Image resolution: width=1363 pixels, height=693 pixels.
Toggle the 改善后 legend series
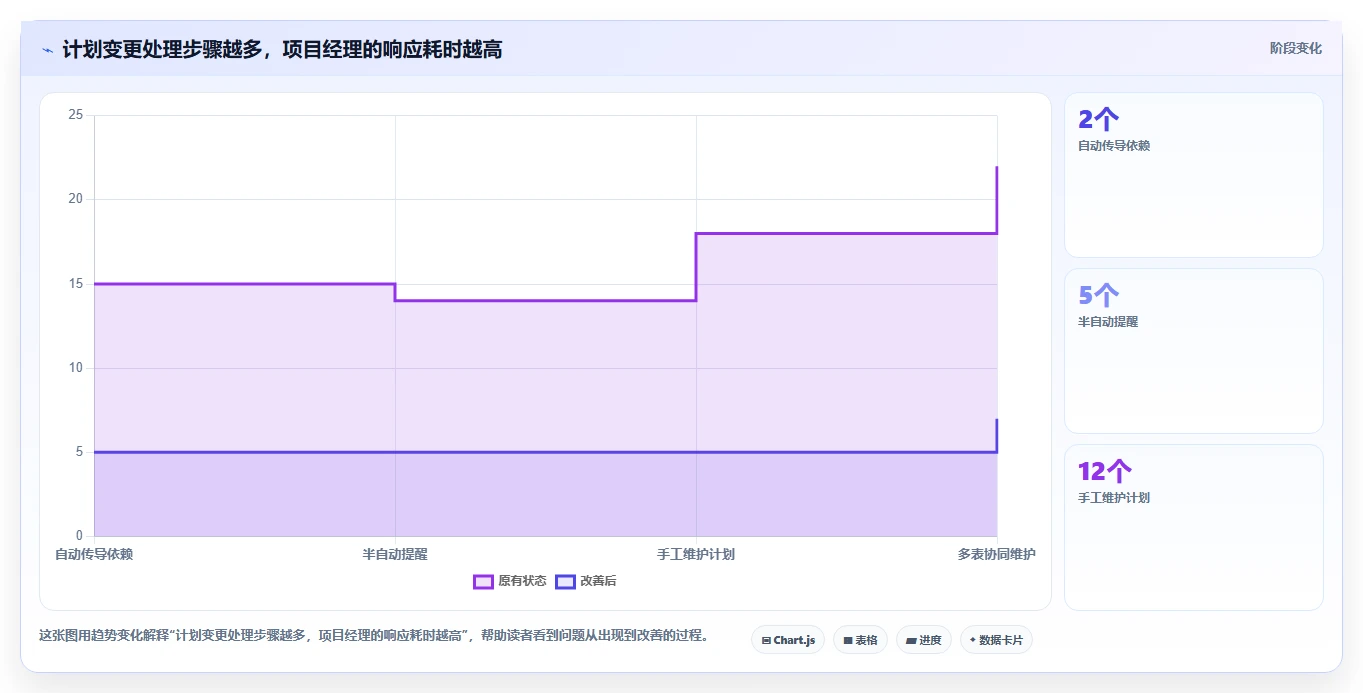point(586,581)
